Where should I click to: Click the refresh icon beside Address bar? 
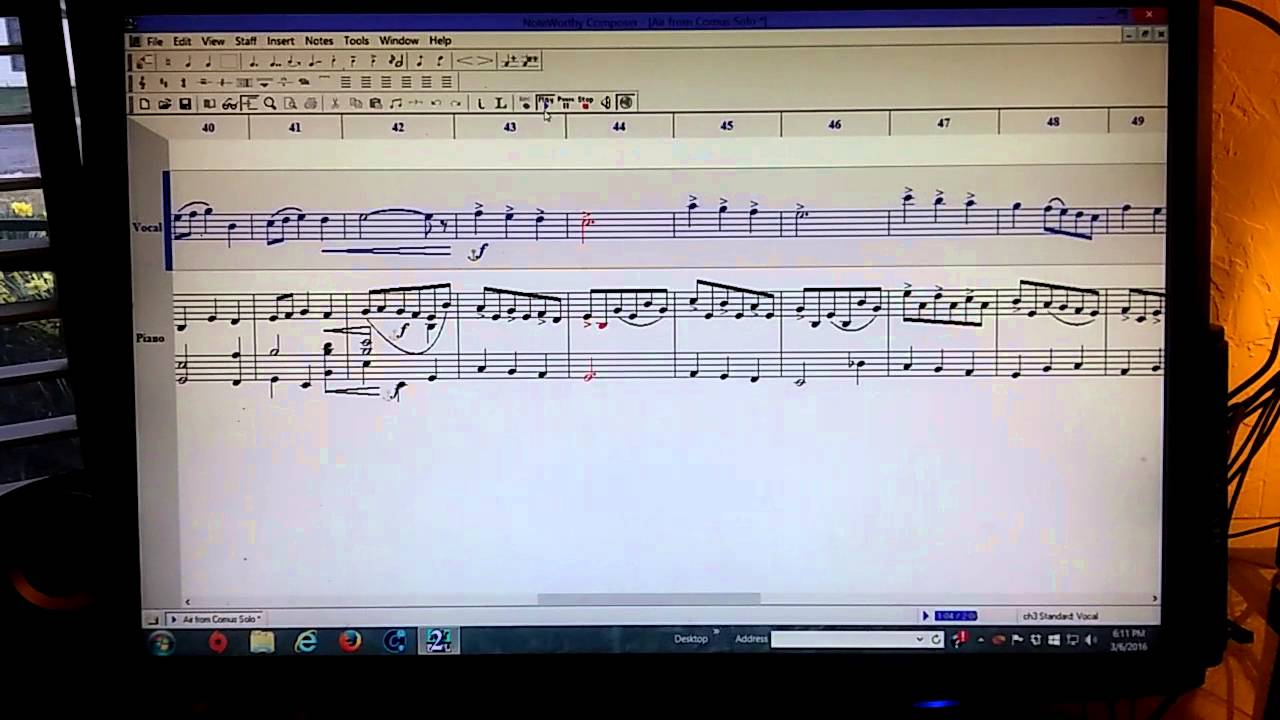[x=937, y=639]
